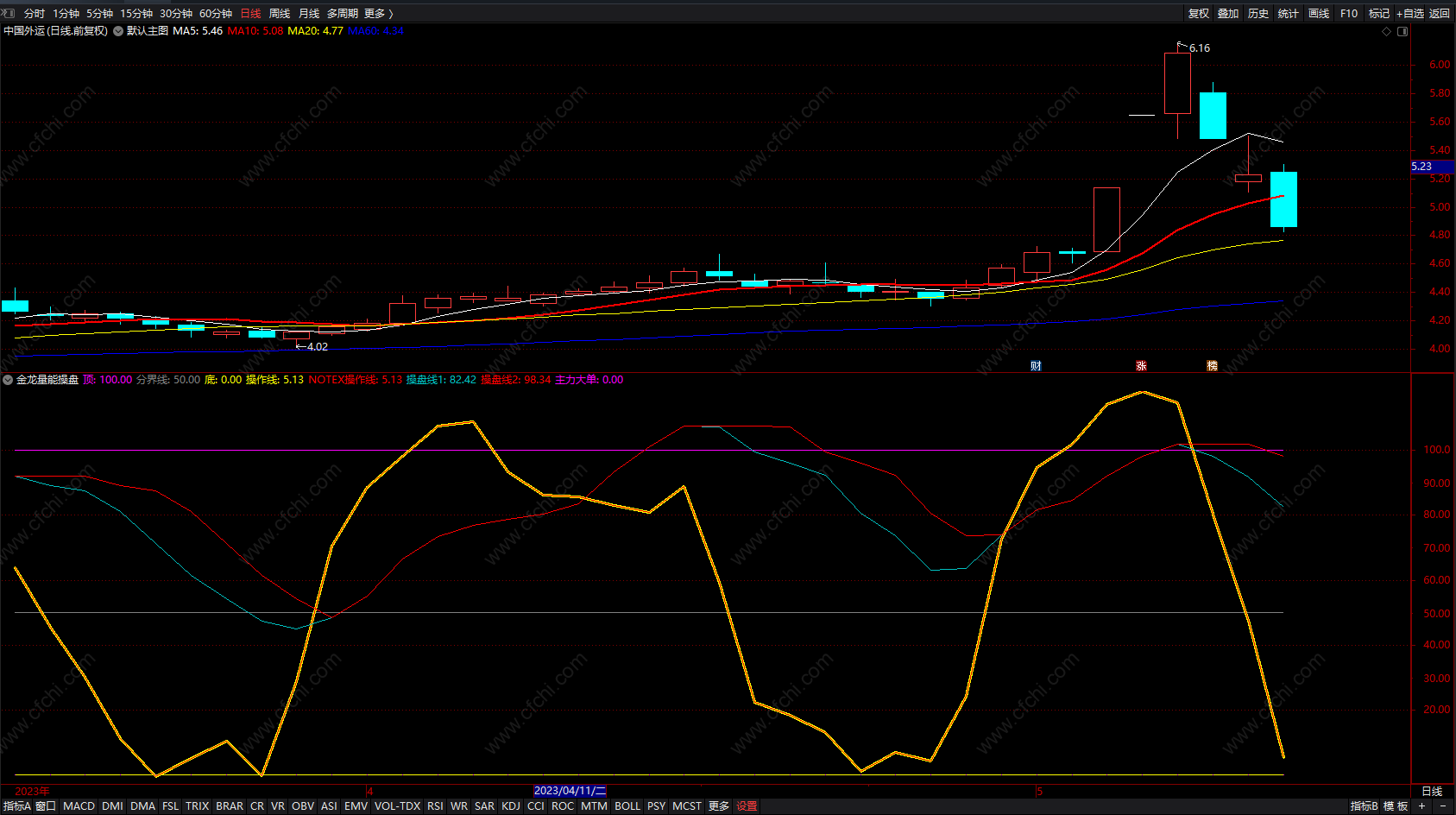Add stock with +自选 button
The width and height of the screenshot is (1456, 815).
click(x=1410, y=13)
